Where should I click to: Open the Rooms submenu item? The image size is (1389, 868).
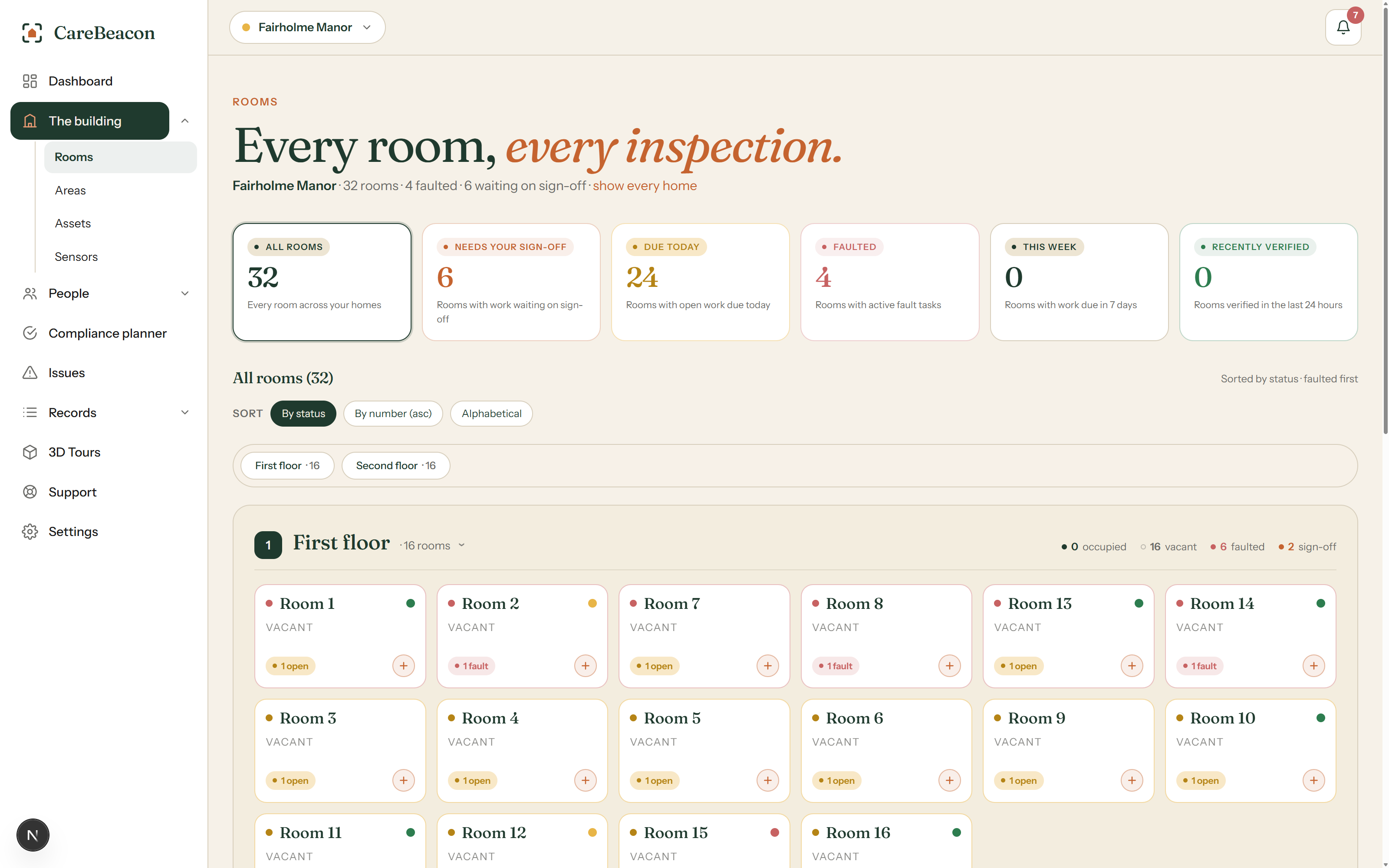coord(121,157)
